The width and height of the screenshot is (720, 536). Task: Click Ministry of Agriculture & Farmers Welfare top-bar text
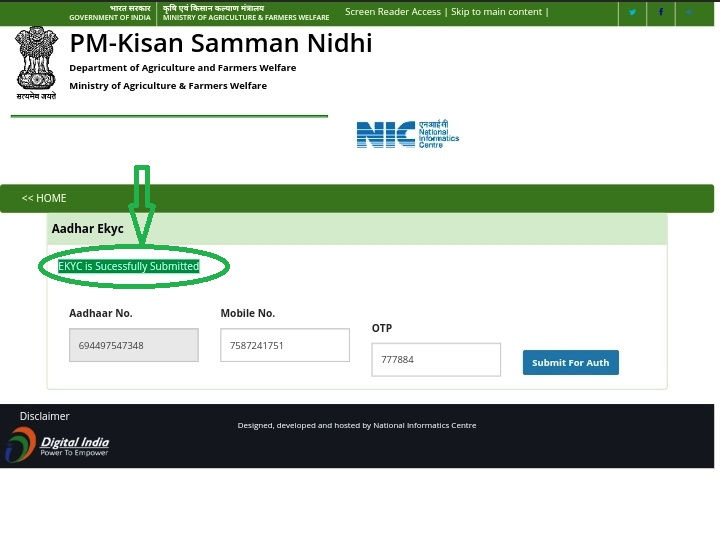coord(246,17)
